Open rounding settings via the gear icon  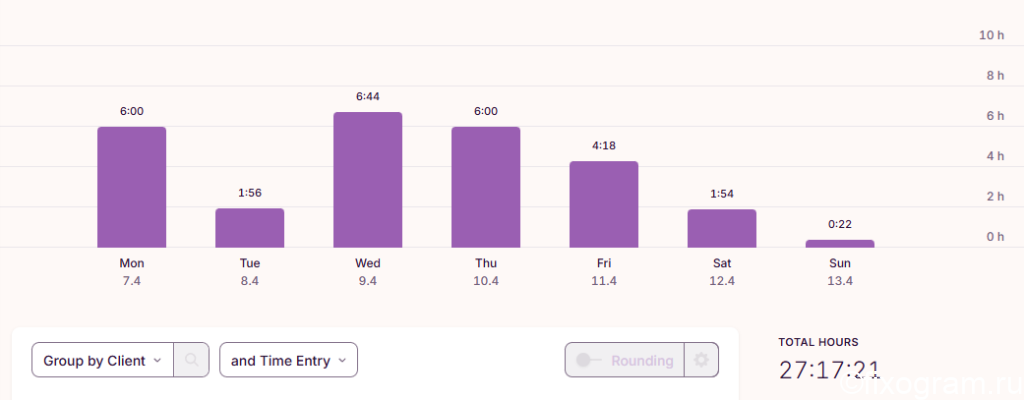[x=701, y=360]
